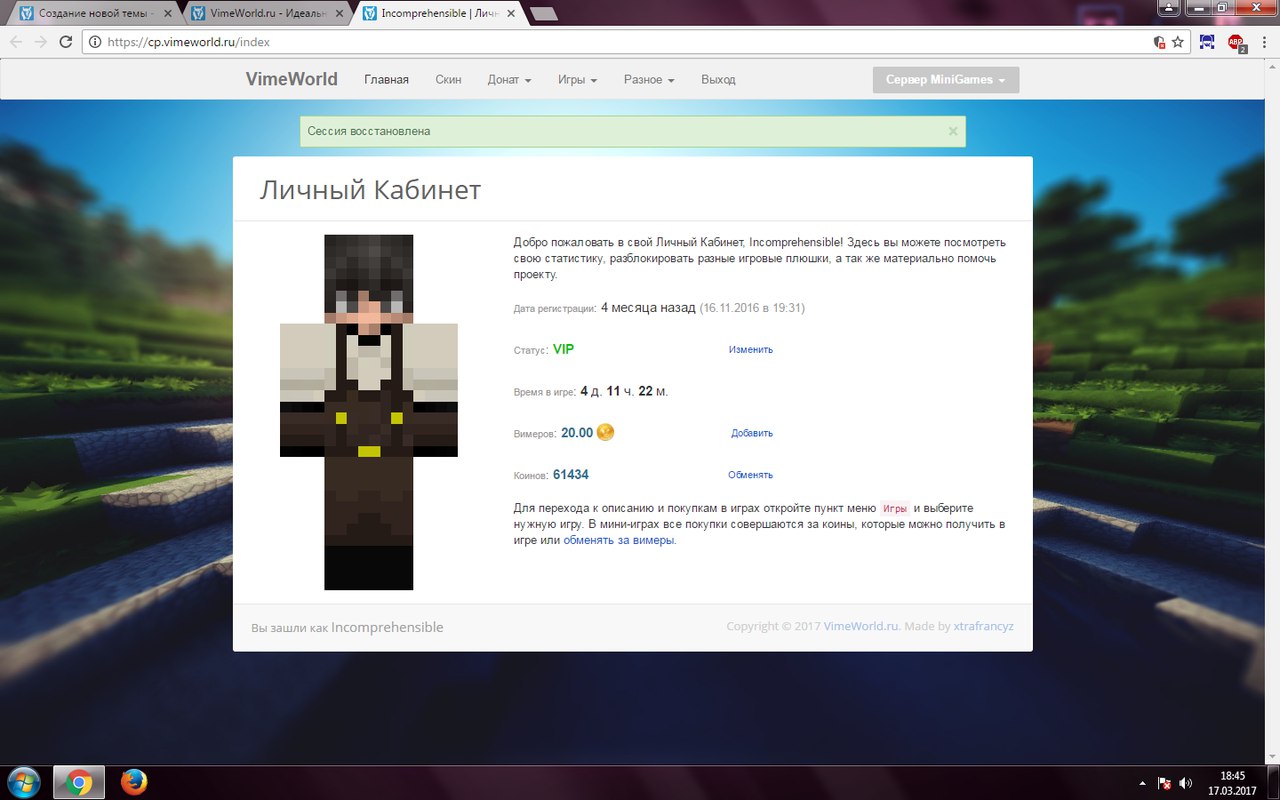
Task: Show hidden system tray icons
Action: (1143, 783)
